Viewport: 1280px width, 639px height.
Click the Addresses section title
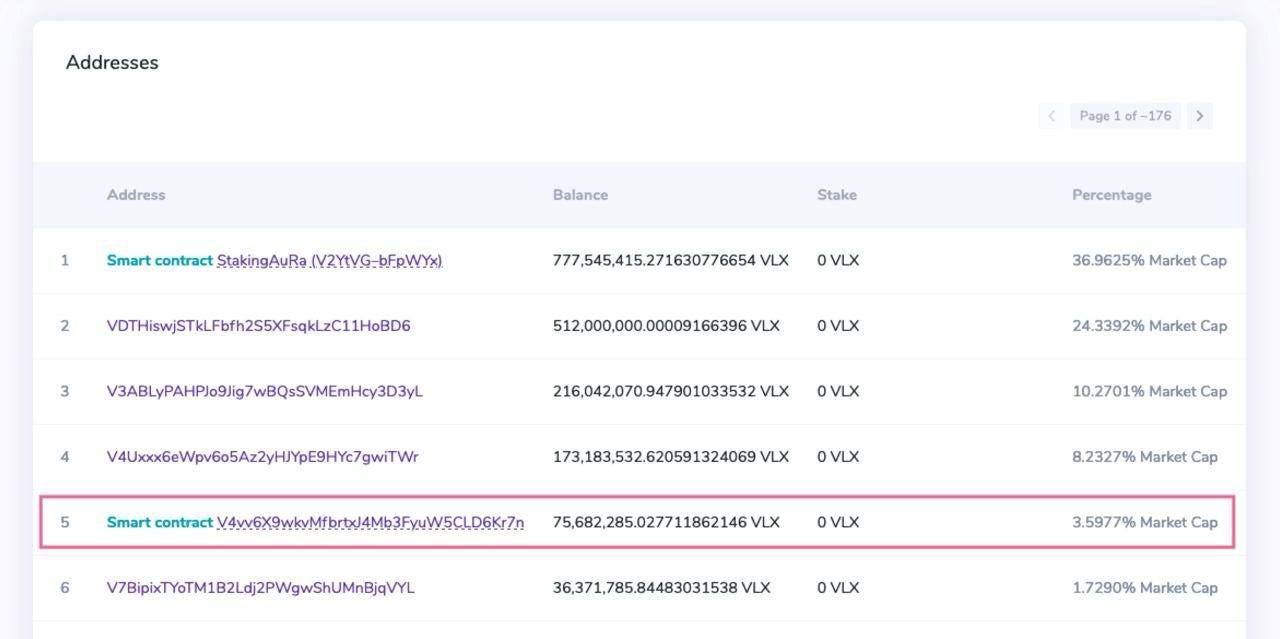click(112, 62)
